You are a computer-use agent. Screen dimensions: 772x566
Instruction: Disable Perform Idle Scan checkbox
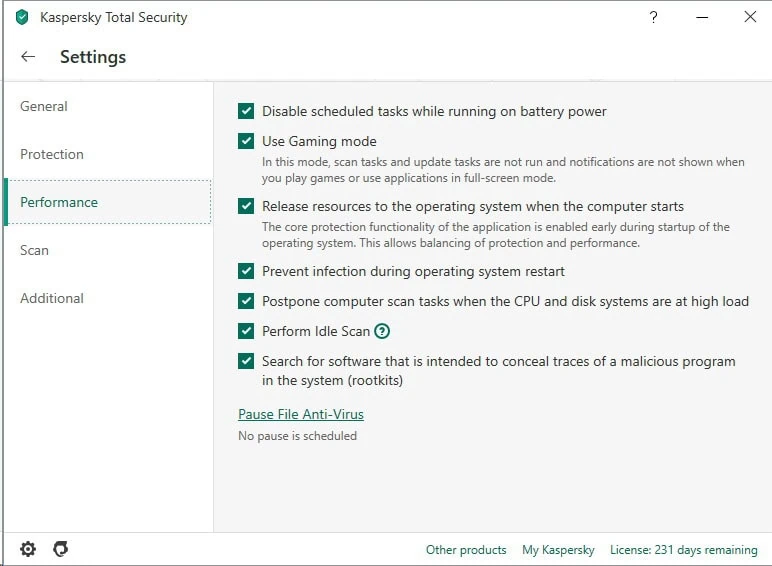[246, 331]
